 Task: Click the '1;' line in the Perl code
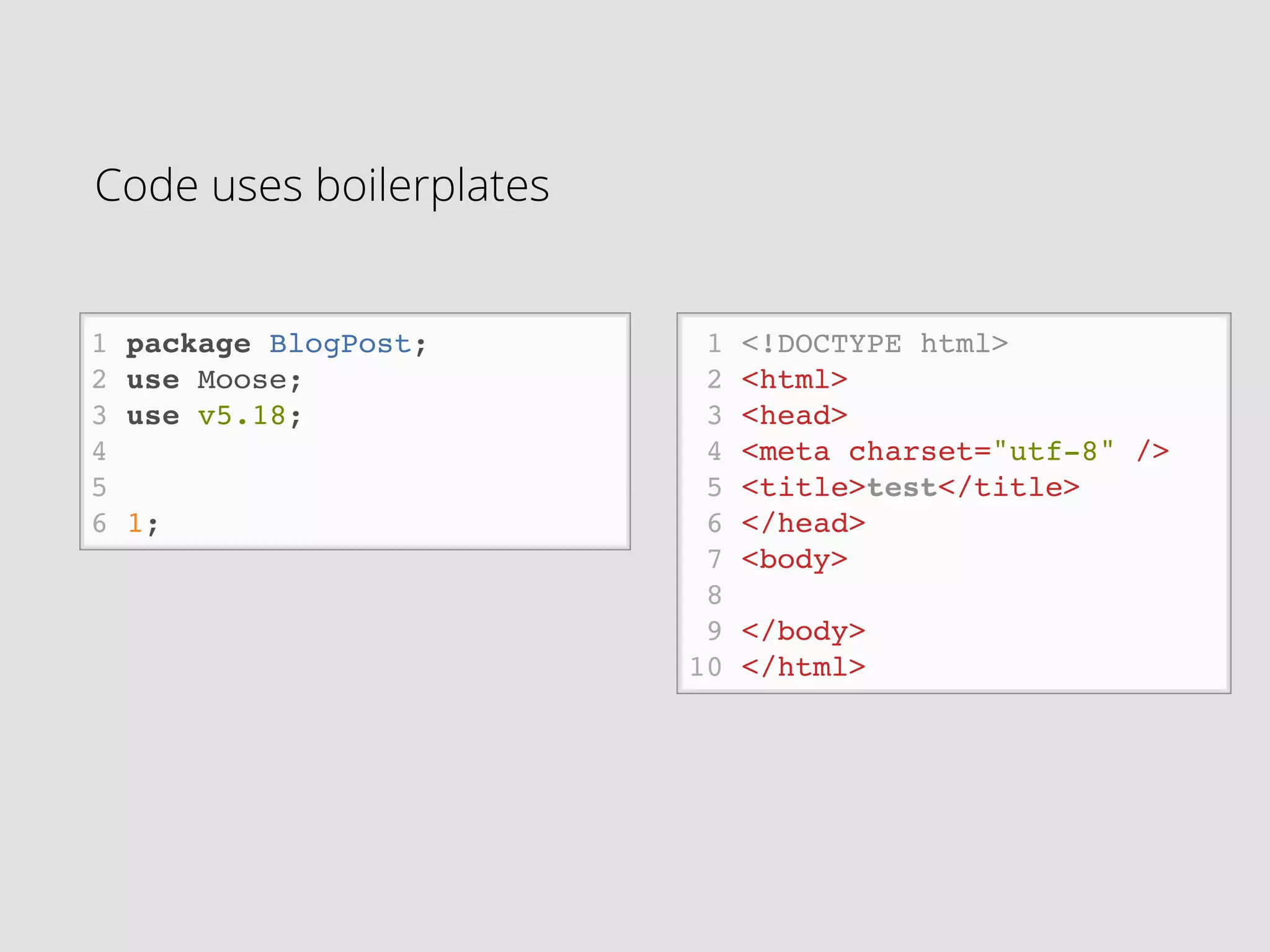143,524
